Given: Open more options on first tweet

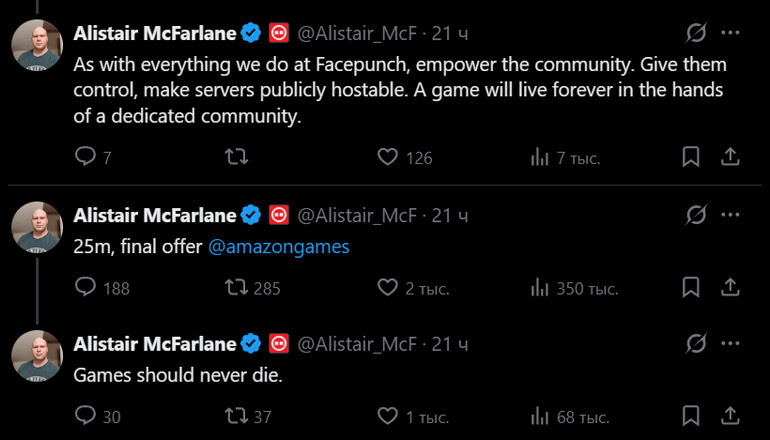Looking at the screenshot, I should (731, 33).
